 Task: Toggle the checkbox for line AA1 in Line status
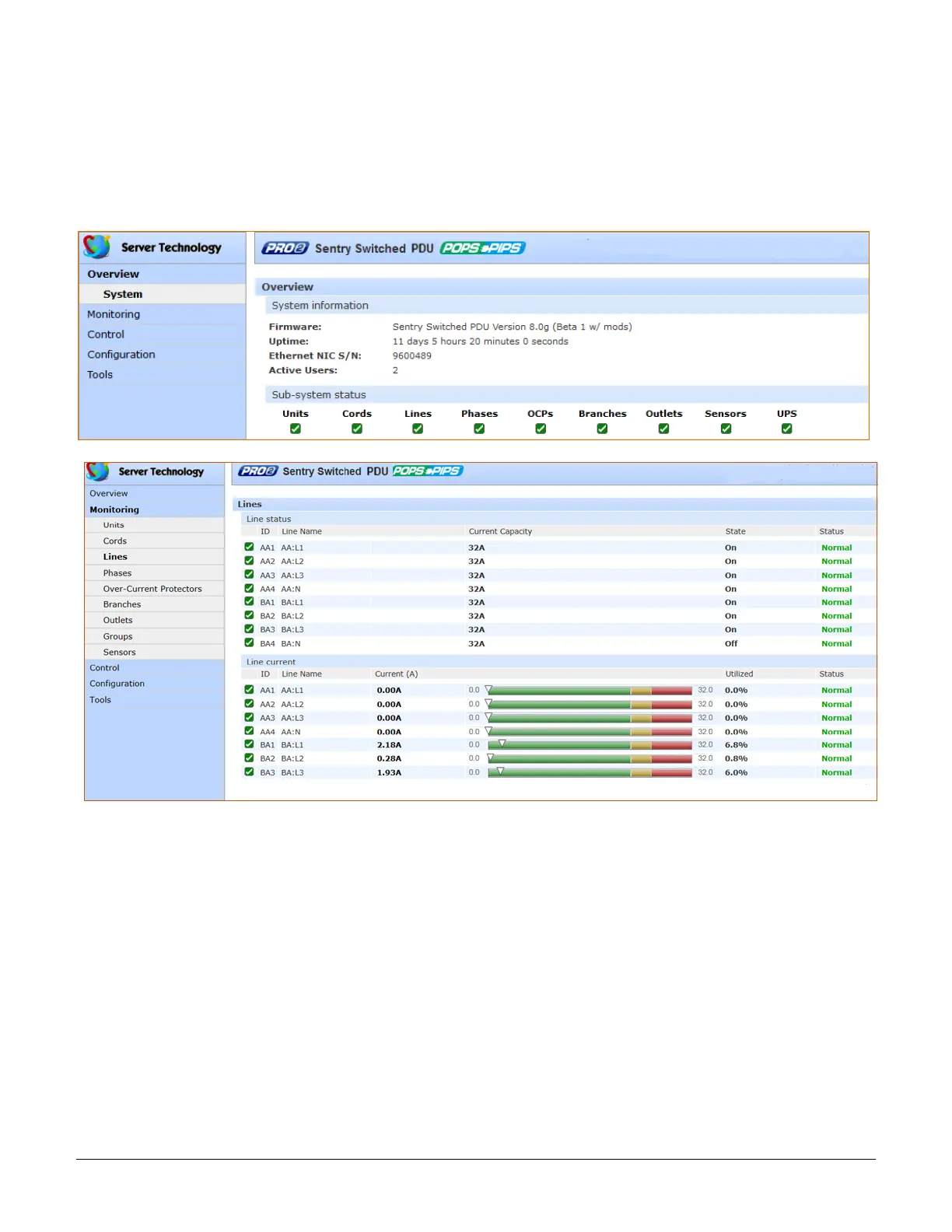point(249,548)
